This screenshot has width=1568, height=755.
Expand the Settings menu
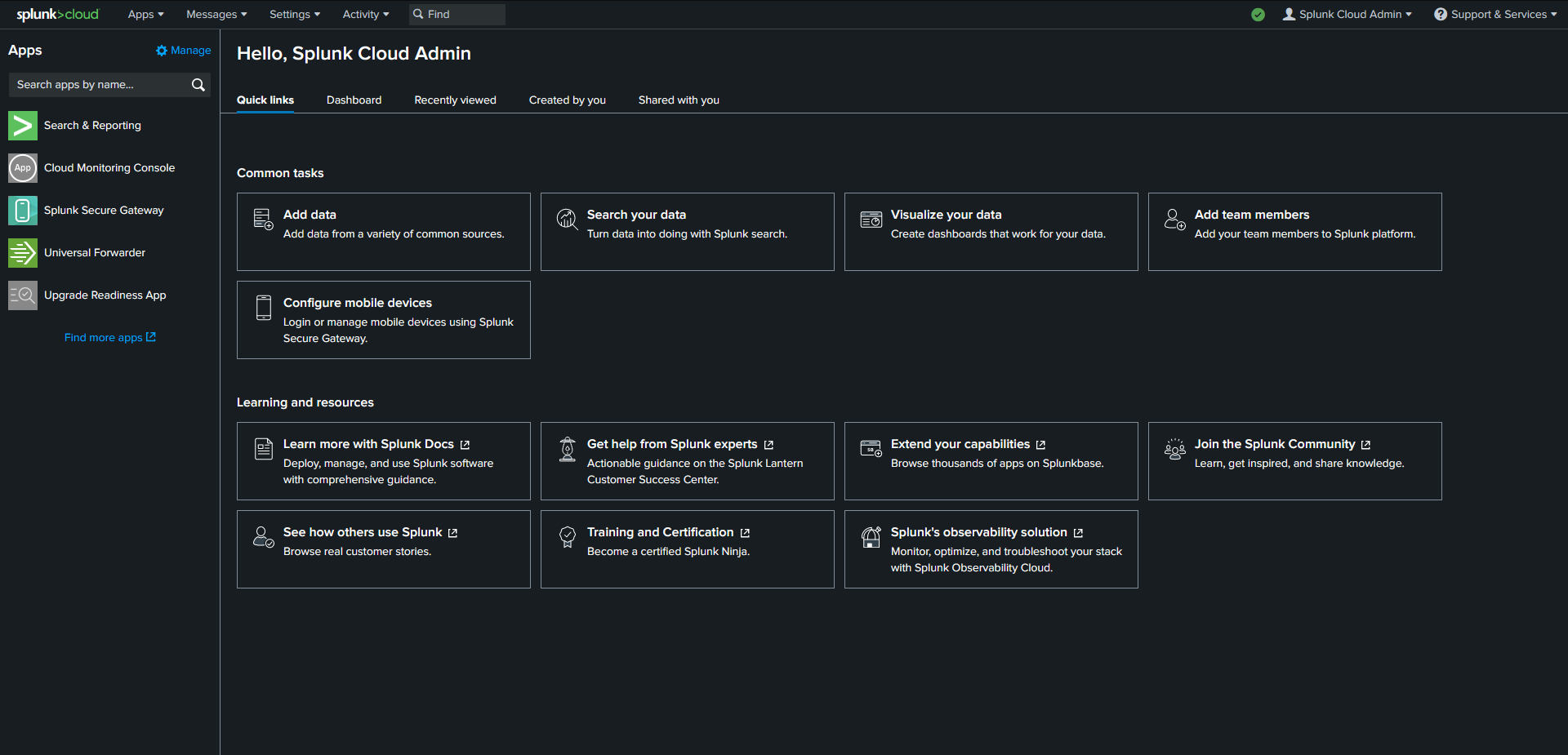click(x=294, y=14)
